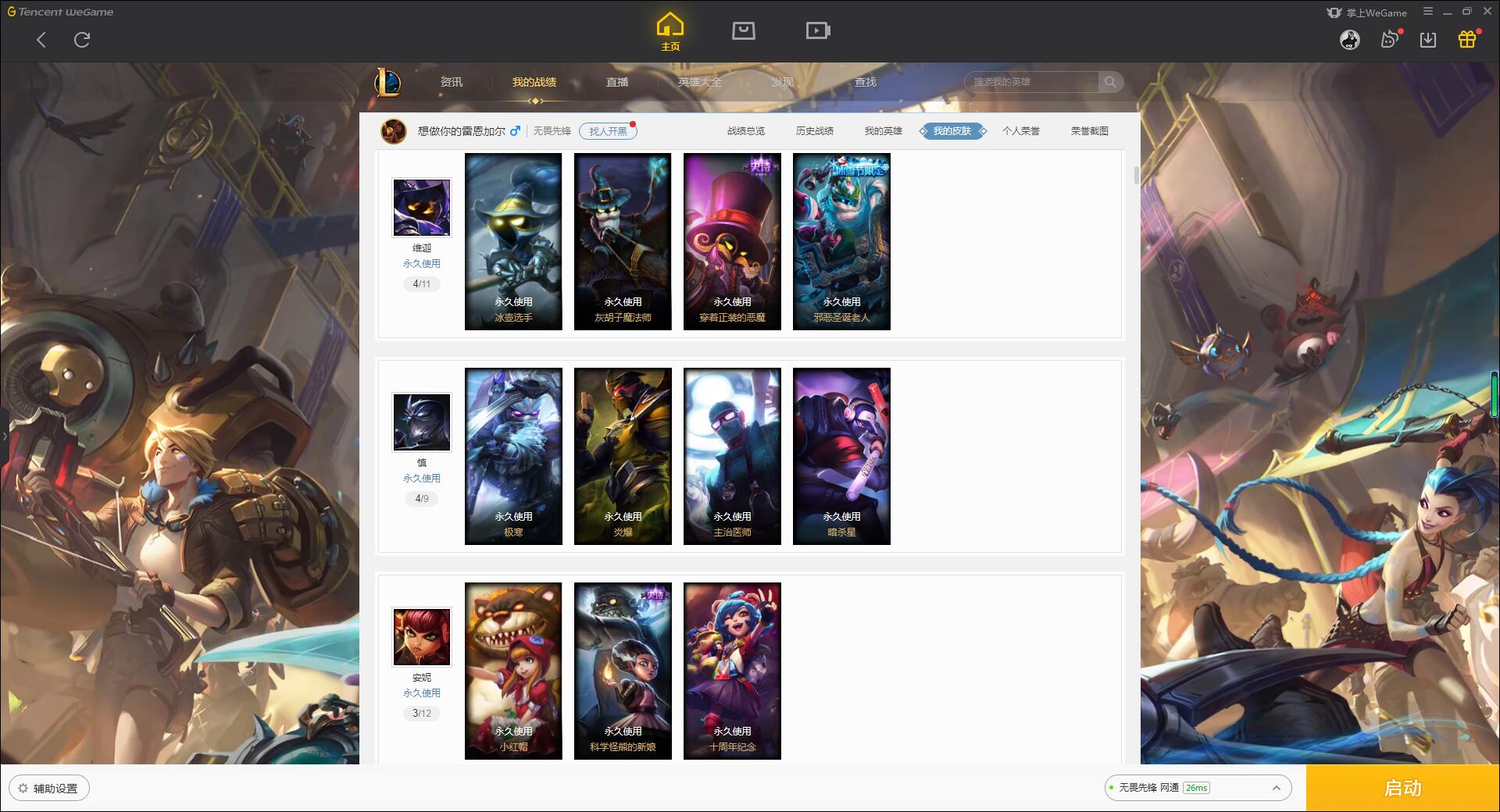Open the 暗杀星 skin card
The width and height of the screenshot is (1500, 812).
click(841, 456)
